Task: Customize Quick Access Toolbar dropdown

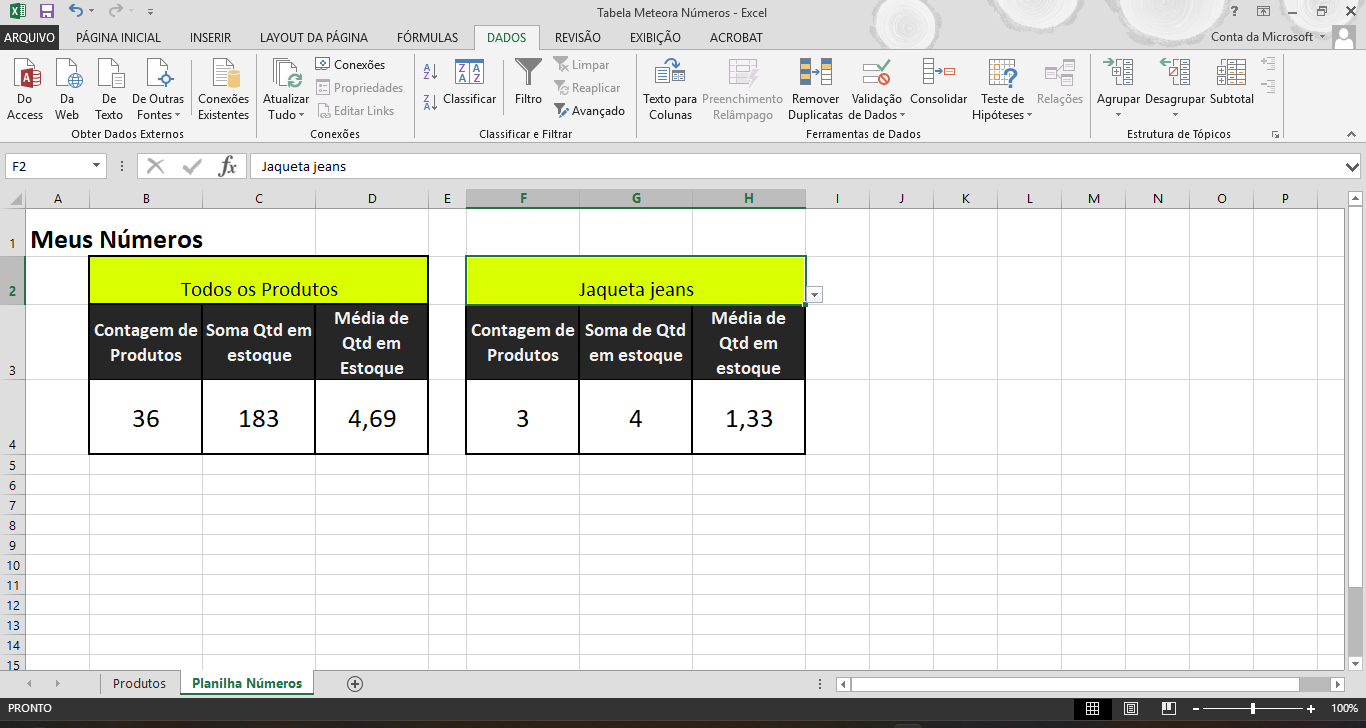Action: pyautogui.click(x=150, y=12)
